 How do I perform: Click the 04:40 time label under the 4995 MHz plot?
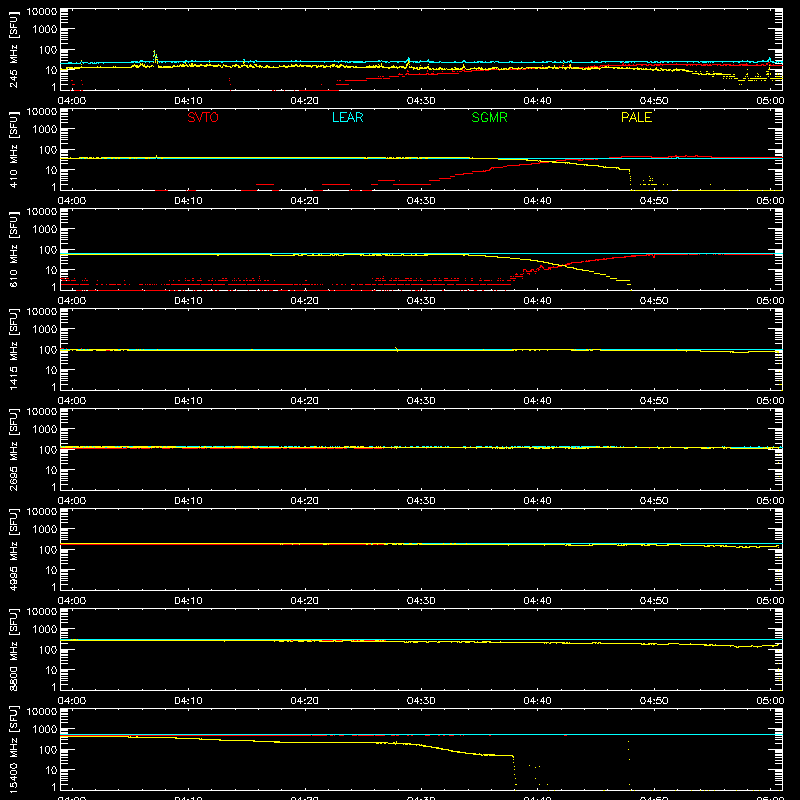pos(537,601)
